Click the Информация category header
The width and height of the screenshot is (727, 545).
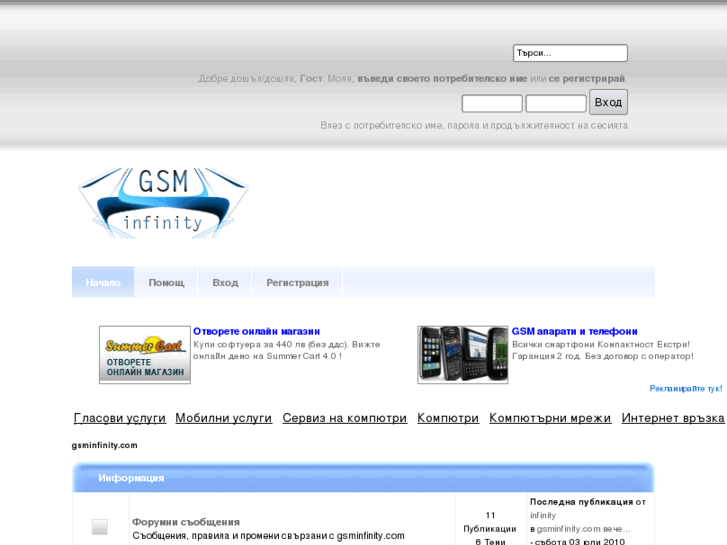(x=363, y=477)
